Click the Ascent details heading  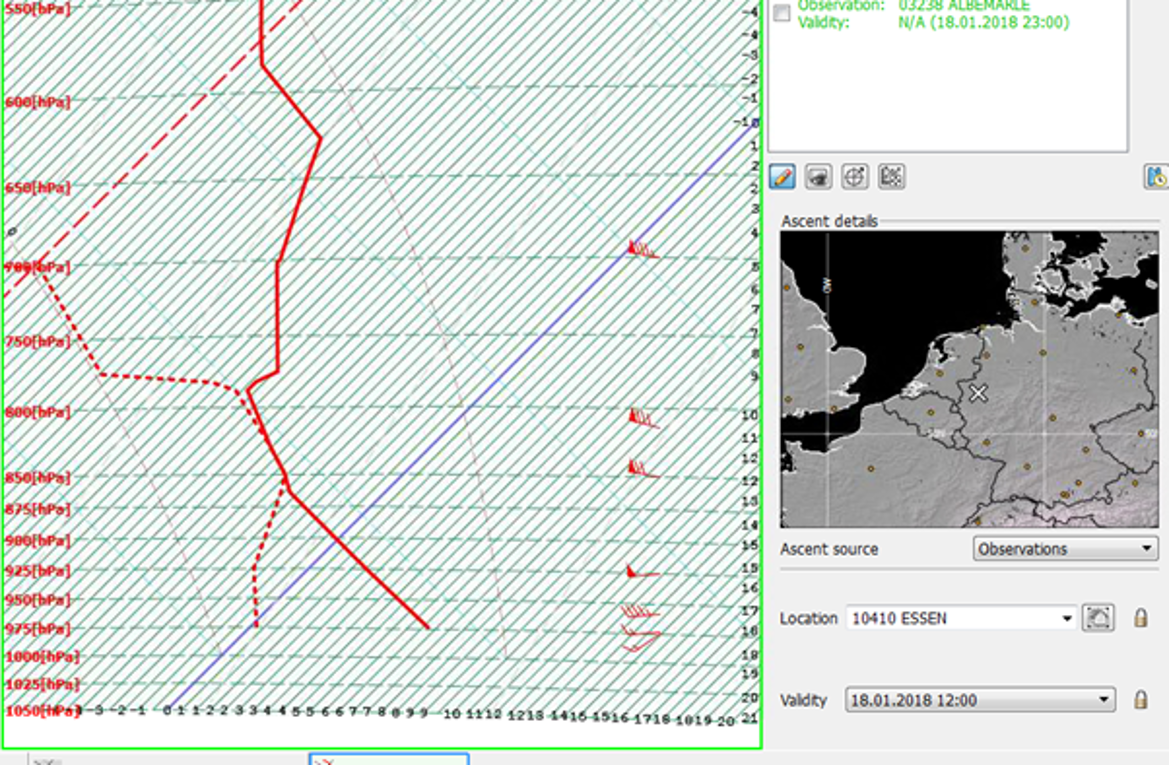(829, 221)
